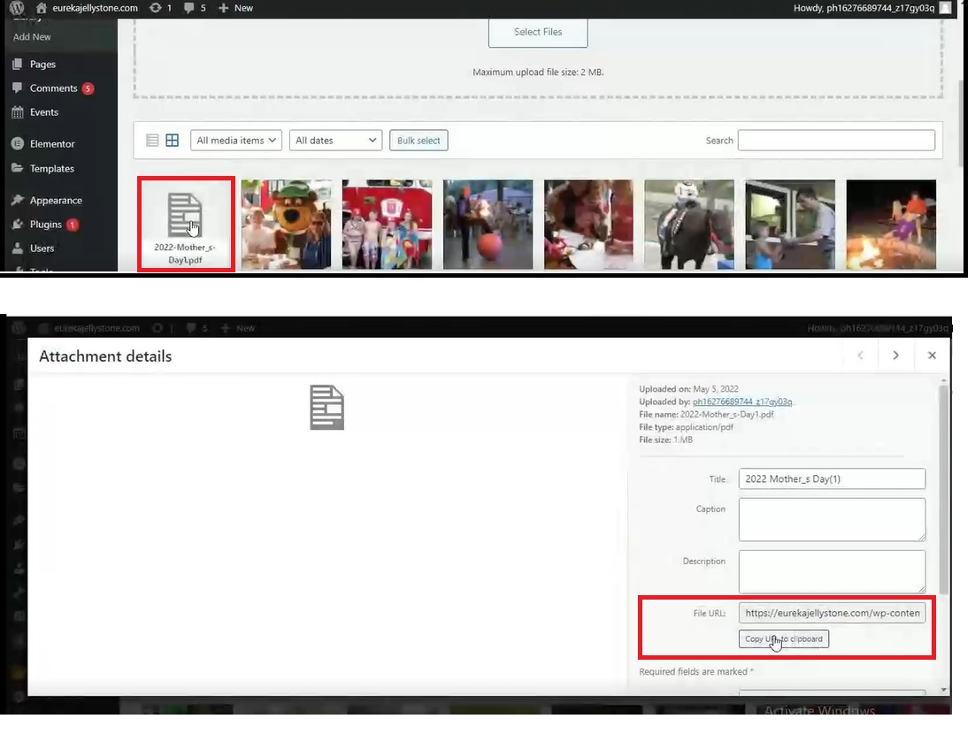Click the Description text area
This screenshot has width=977, height=735.
[832, 571]
